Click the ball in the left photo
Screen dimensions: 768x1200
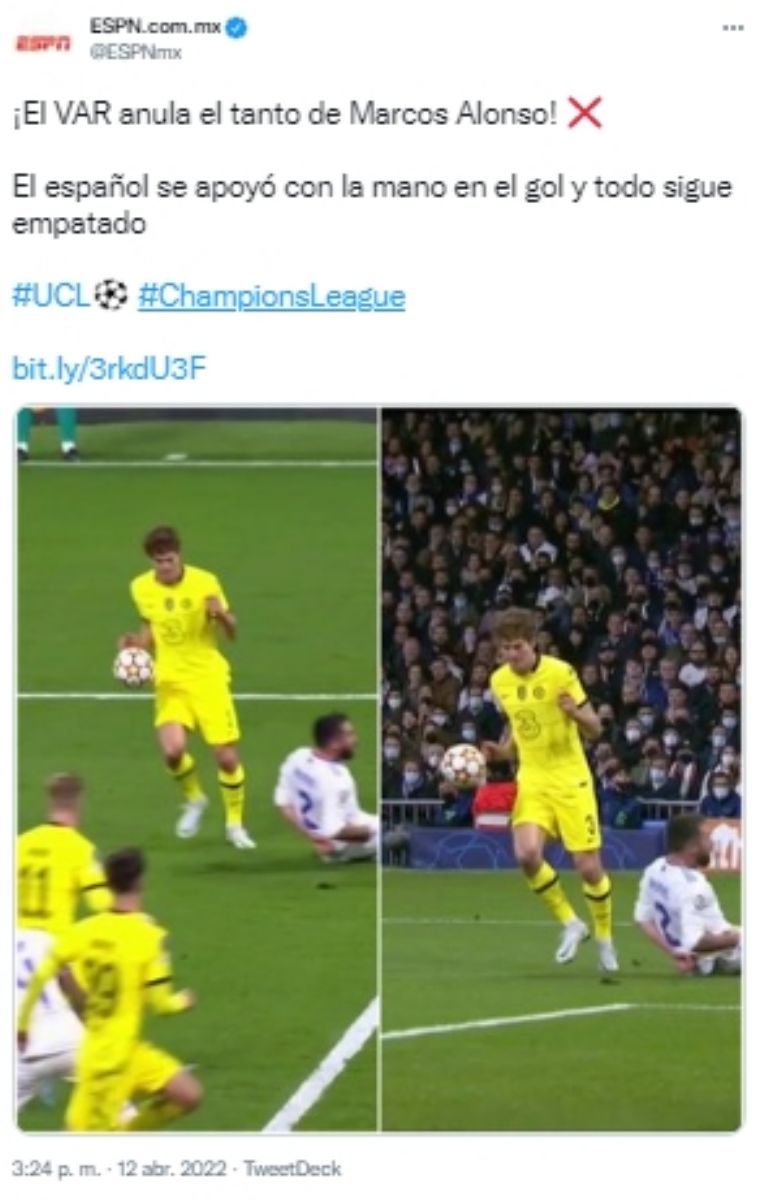tap(133, 667)
